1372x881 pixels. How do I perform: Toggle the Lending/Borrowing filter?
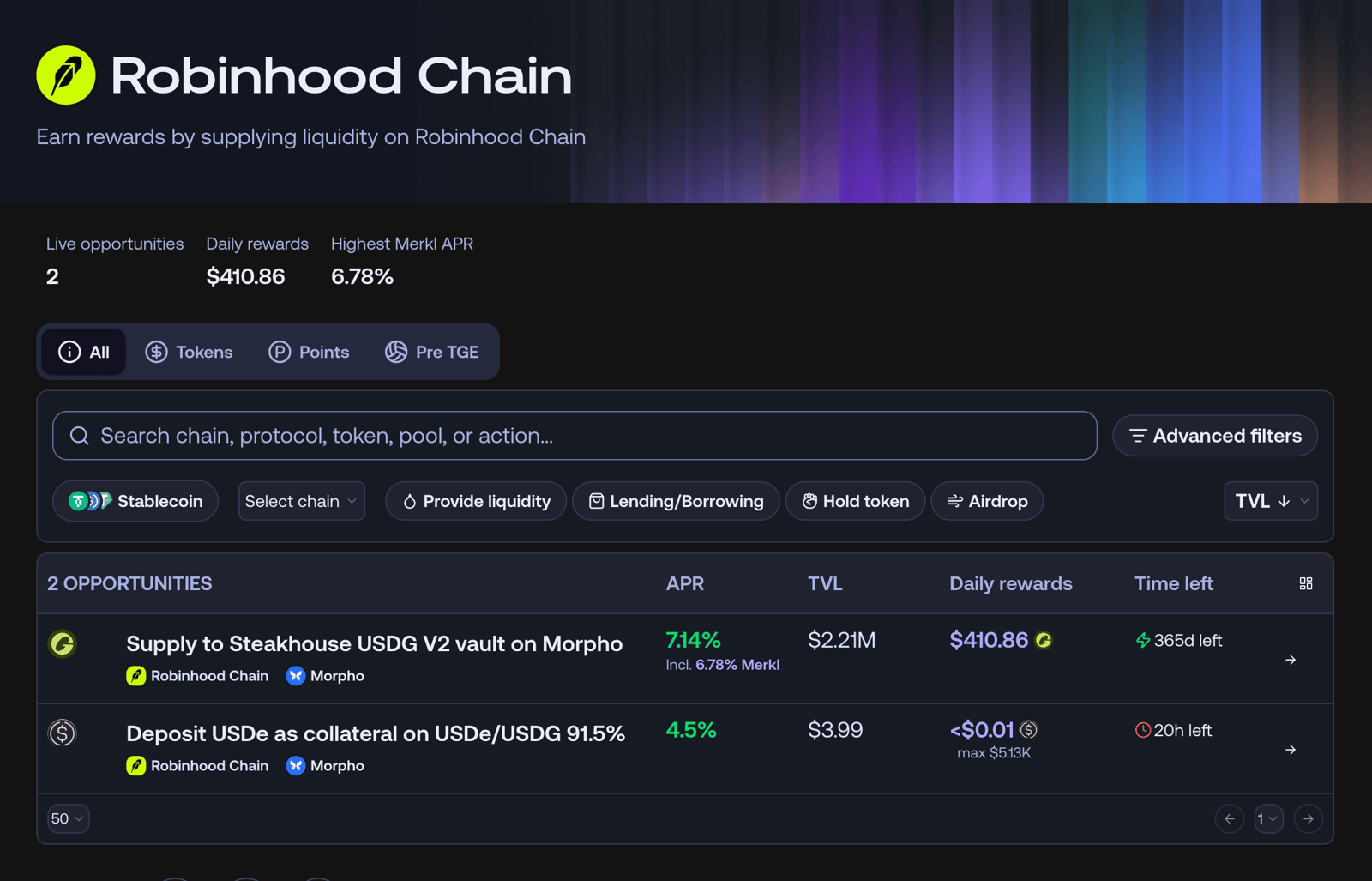(676, 501)
